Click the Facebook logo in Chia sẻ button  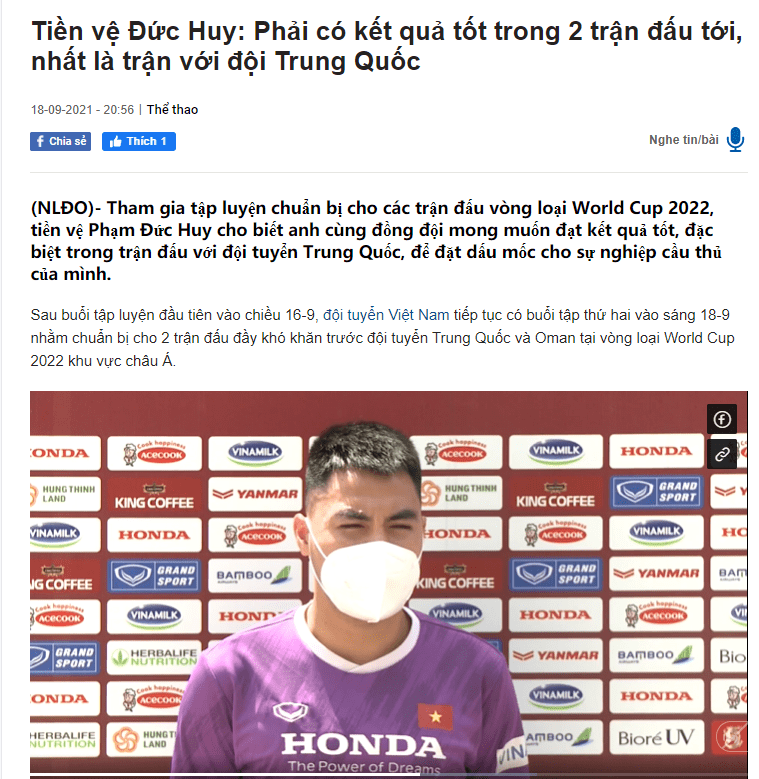point(40,142)
